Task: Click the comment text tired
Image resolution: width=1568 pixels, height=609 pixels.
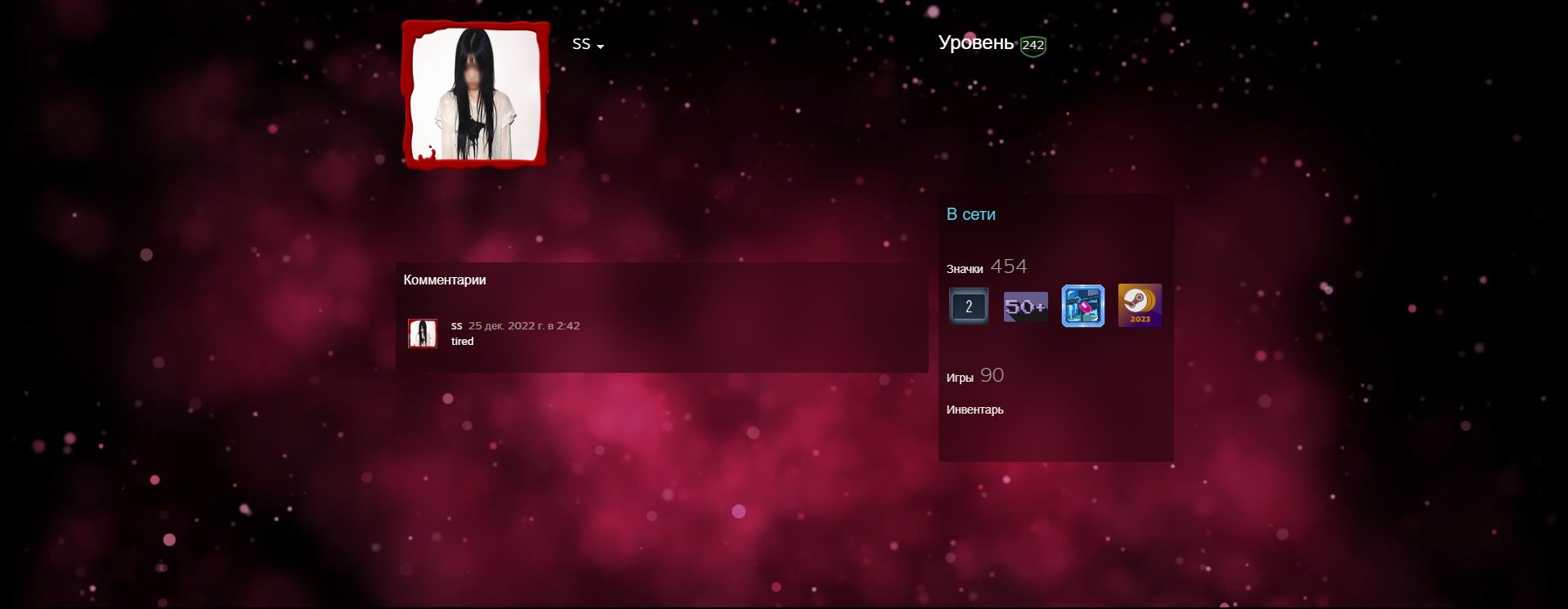Action: click(x=462, y=342)
